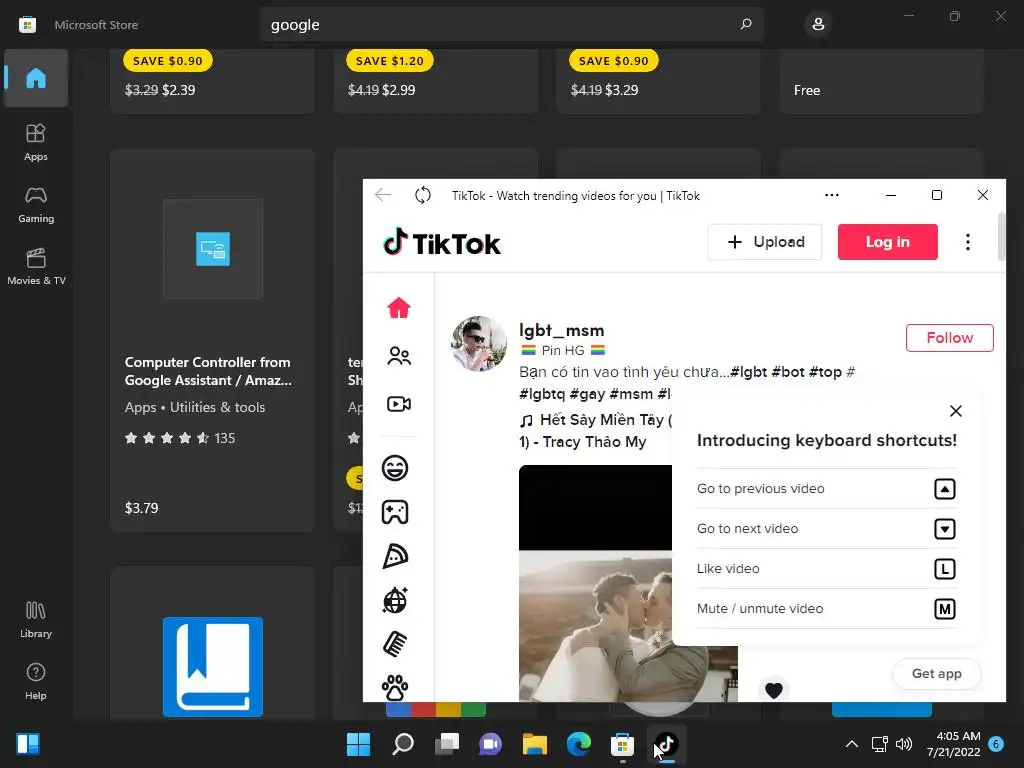Open File Explorer from the taskbar
Viewport: 1024px width, 768px height.
tap(535, 744)
